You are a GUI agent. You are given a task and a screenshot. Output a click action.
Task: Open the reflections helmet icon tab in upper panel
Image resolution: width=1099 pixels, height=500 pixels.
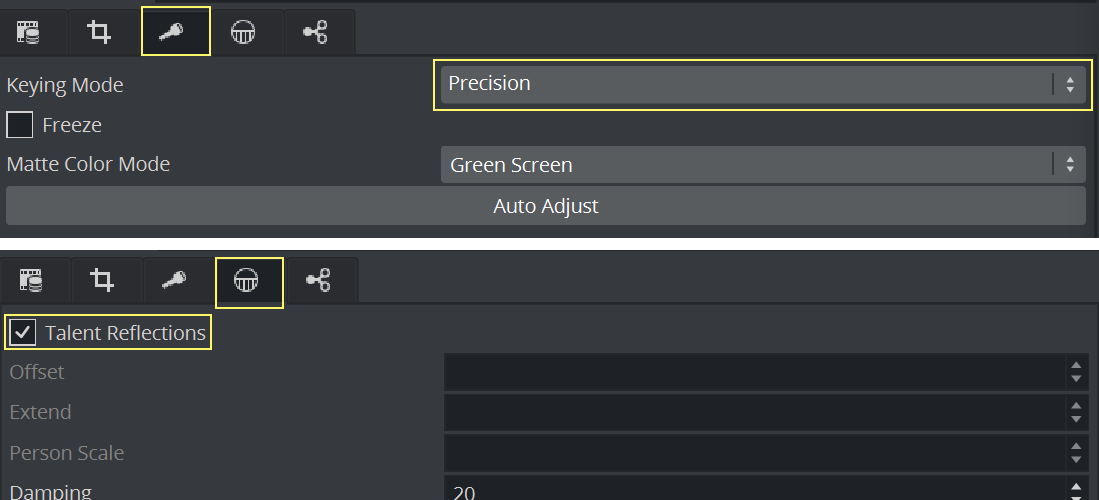point(243,32)
